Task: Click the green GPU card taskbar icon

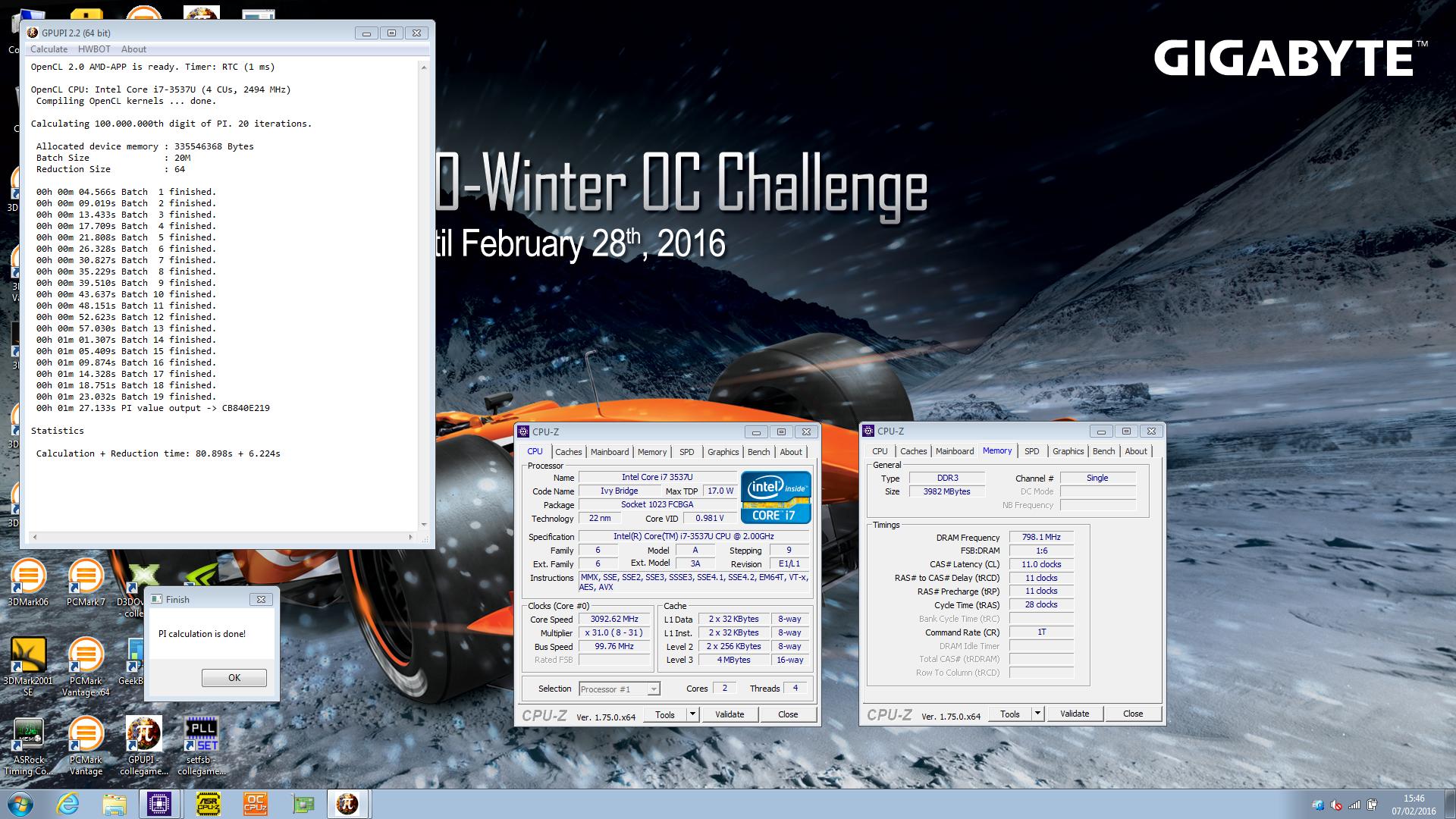Action: 303,804
